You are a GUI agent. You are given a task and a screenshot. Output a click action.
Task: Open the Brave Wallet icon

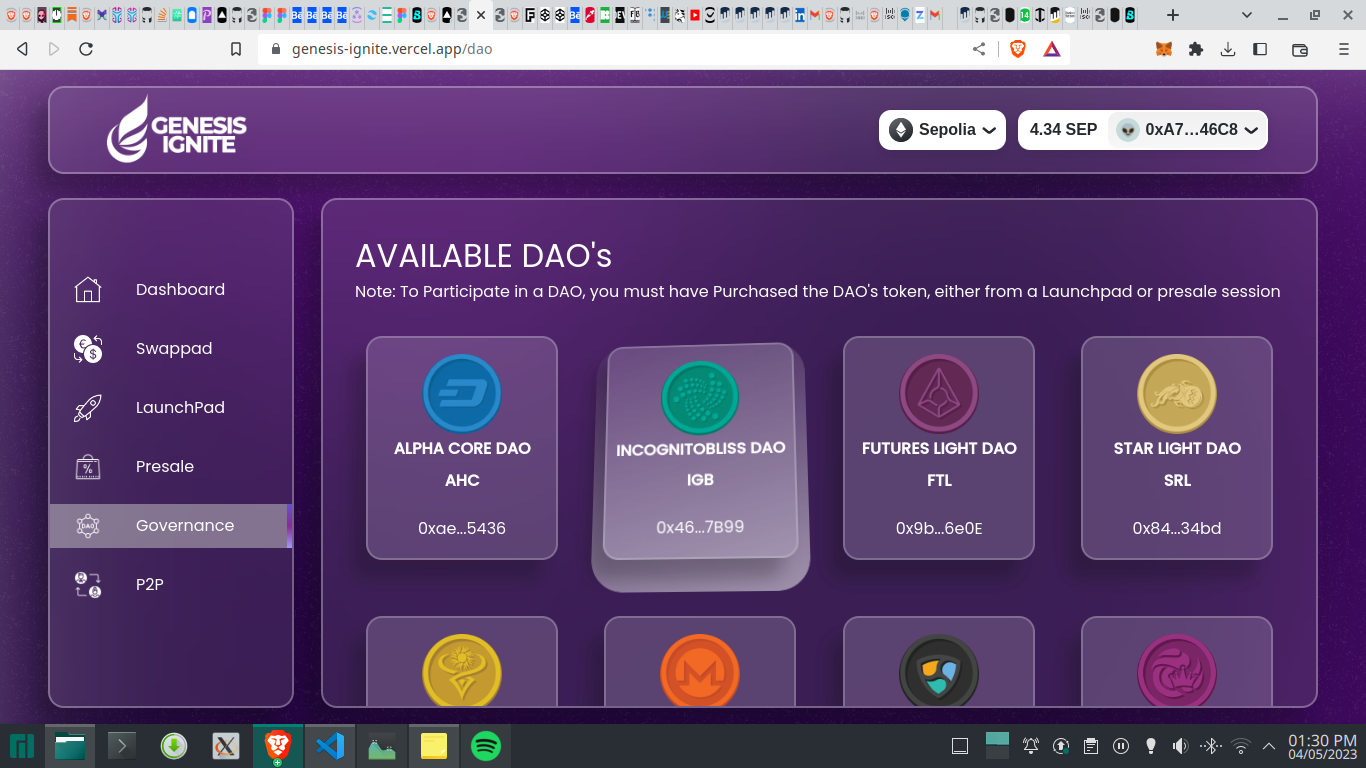click(1300, 49)
